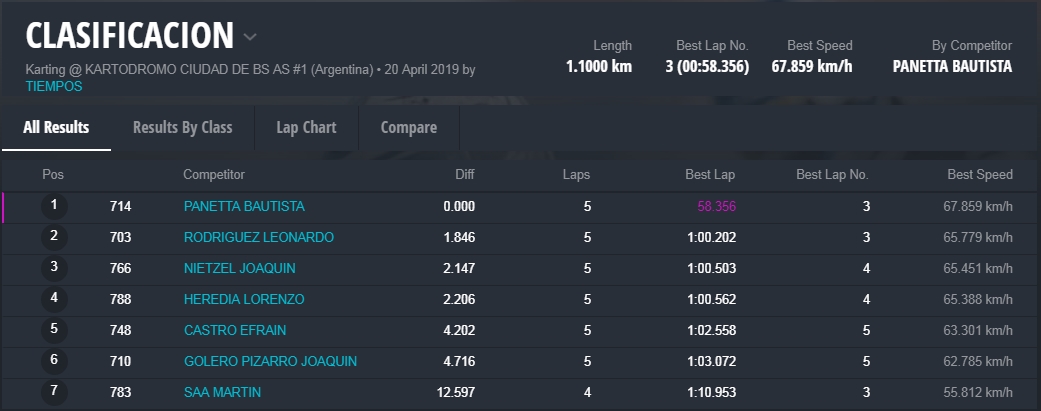Viewport: 1041px width, 411px height.
Task: Go to the All Results tab
Action: 56,127
